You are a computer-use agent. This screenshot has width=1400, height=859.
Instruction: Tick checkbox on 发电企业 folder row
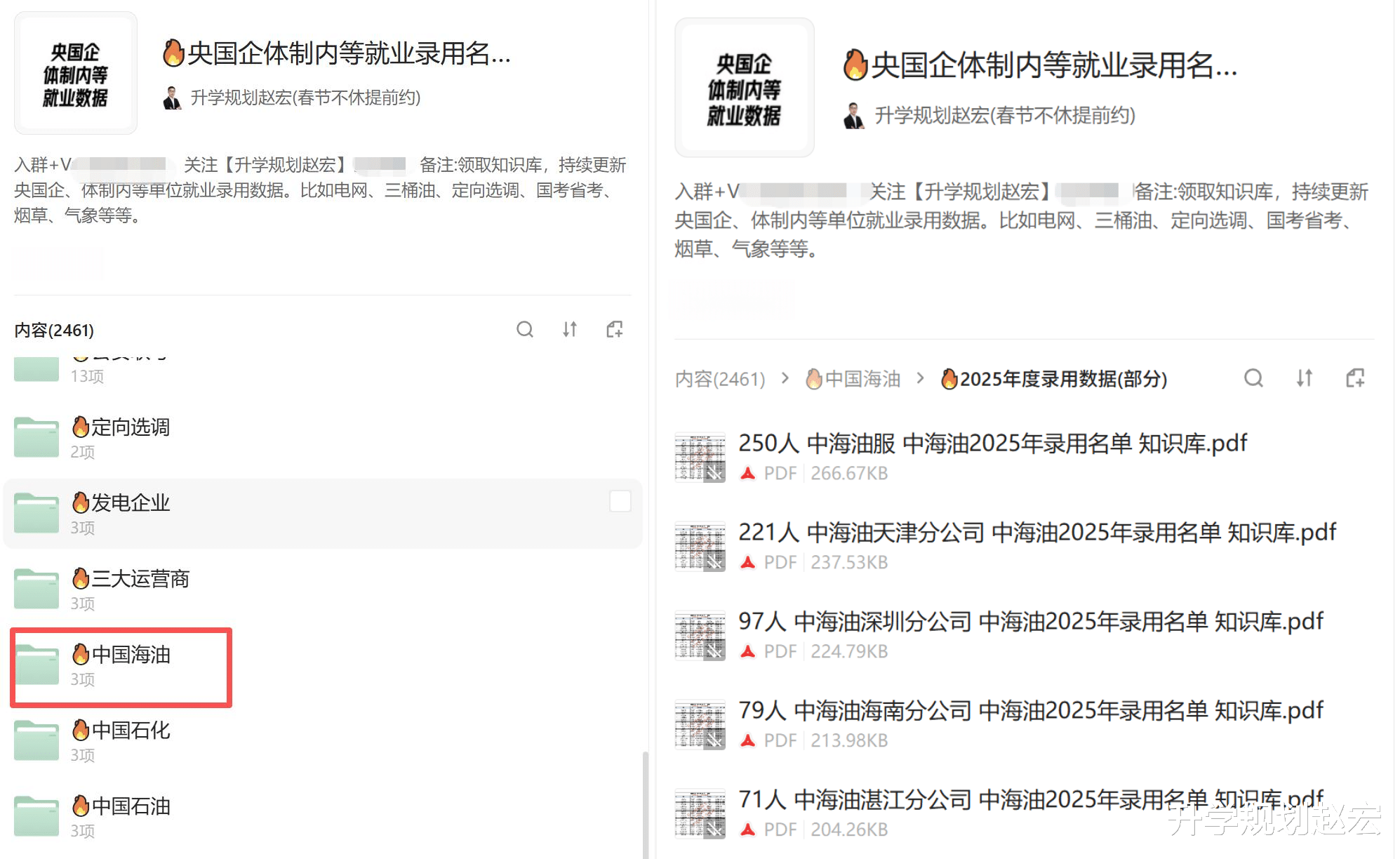(x=620, y=501)
